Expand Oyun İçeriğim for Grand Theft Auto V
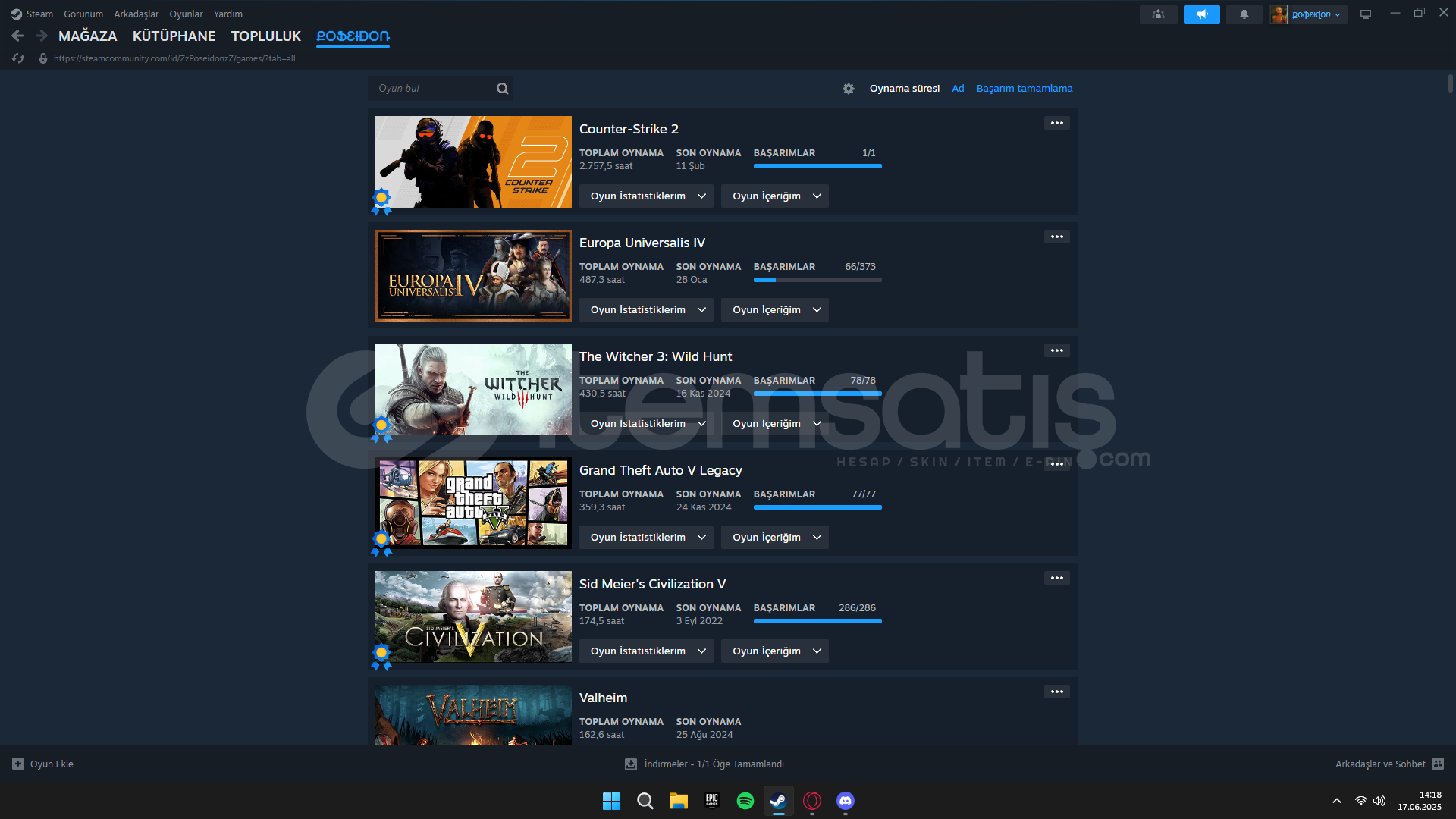 pos(774,538)
